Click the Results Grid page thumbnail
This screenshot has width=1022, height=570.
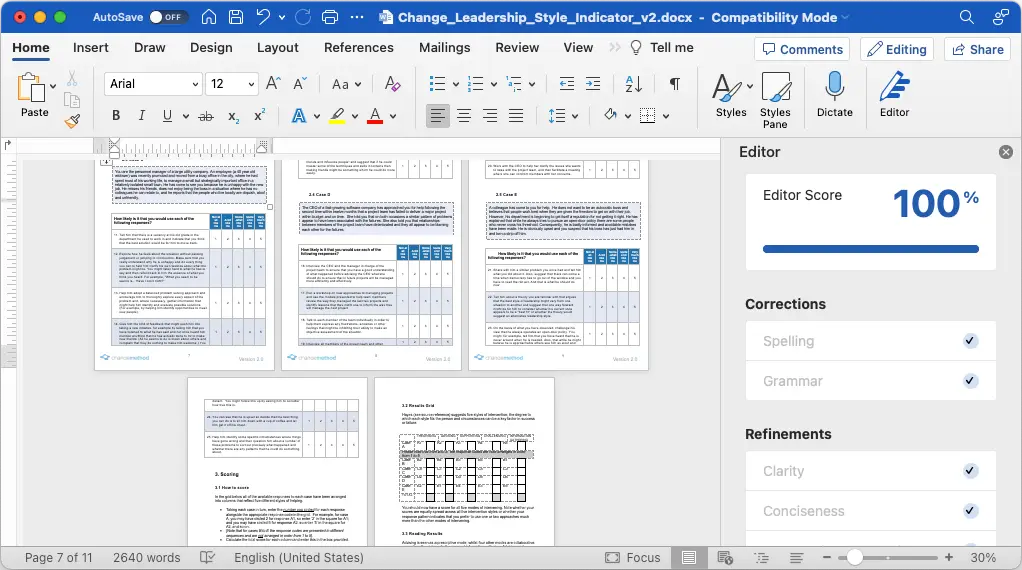[465, 462]
